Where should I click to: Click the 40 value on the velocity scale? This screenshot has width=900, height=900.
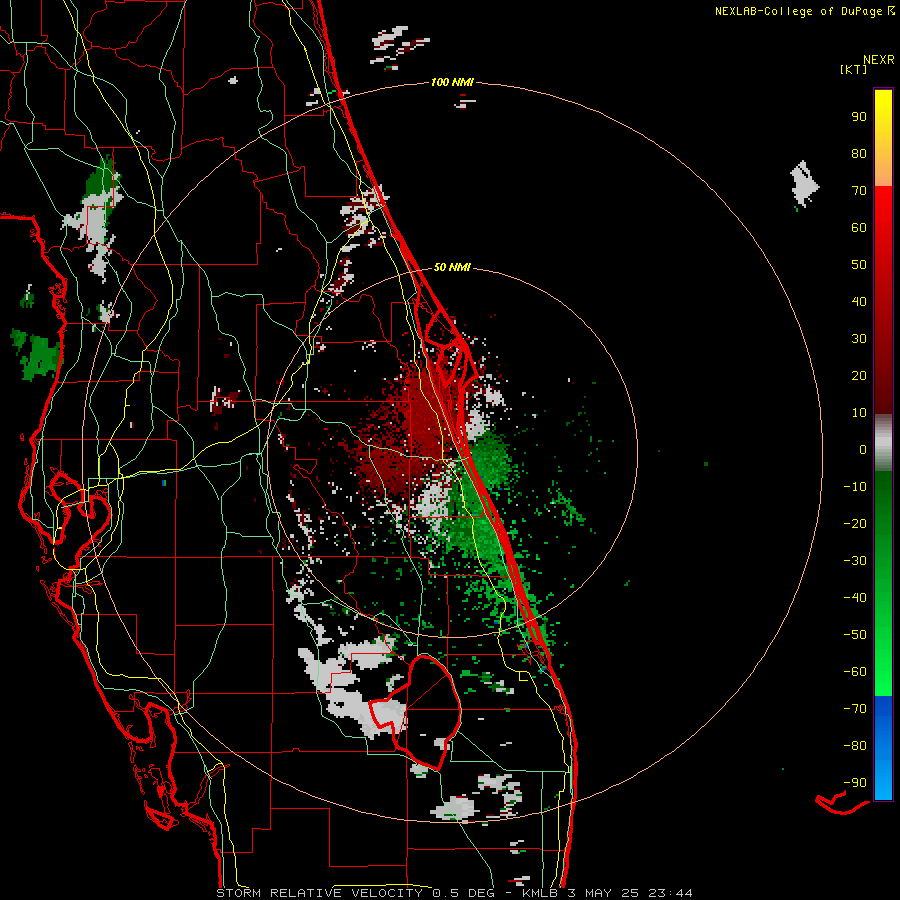859,301
